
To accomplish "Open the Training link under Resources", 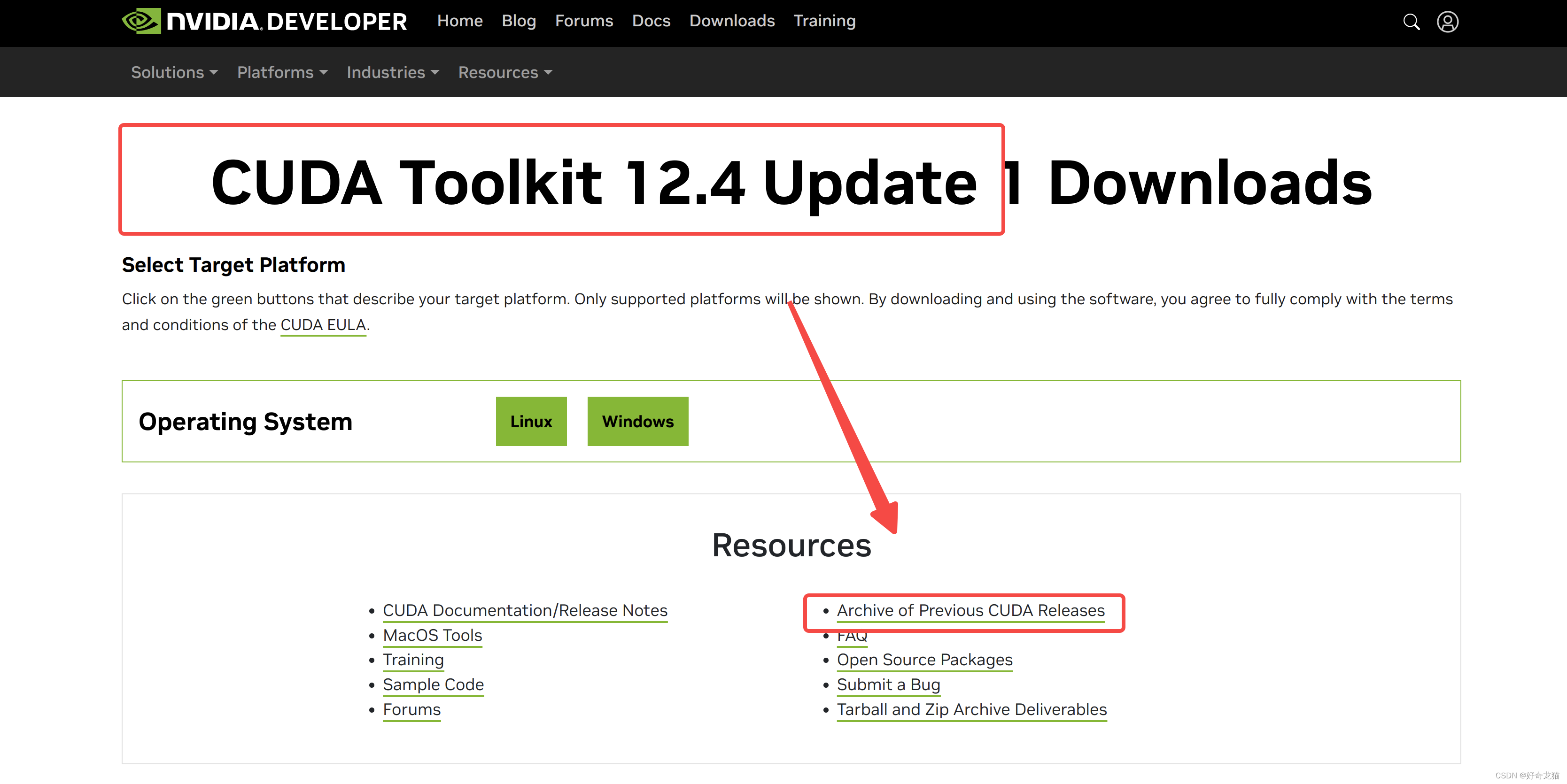I will (x=413, y=660).
